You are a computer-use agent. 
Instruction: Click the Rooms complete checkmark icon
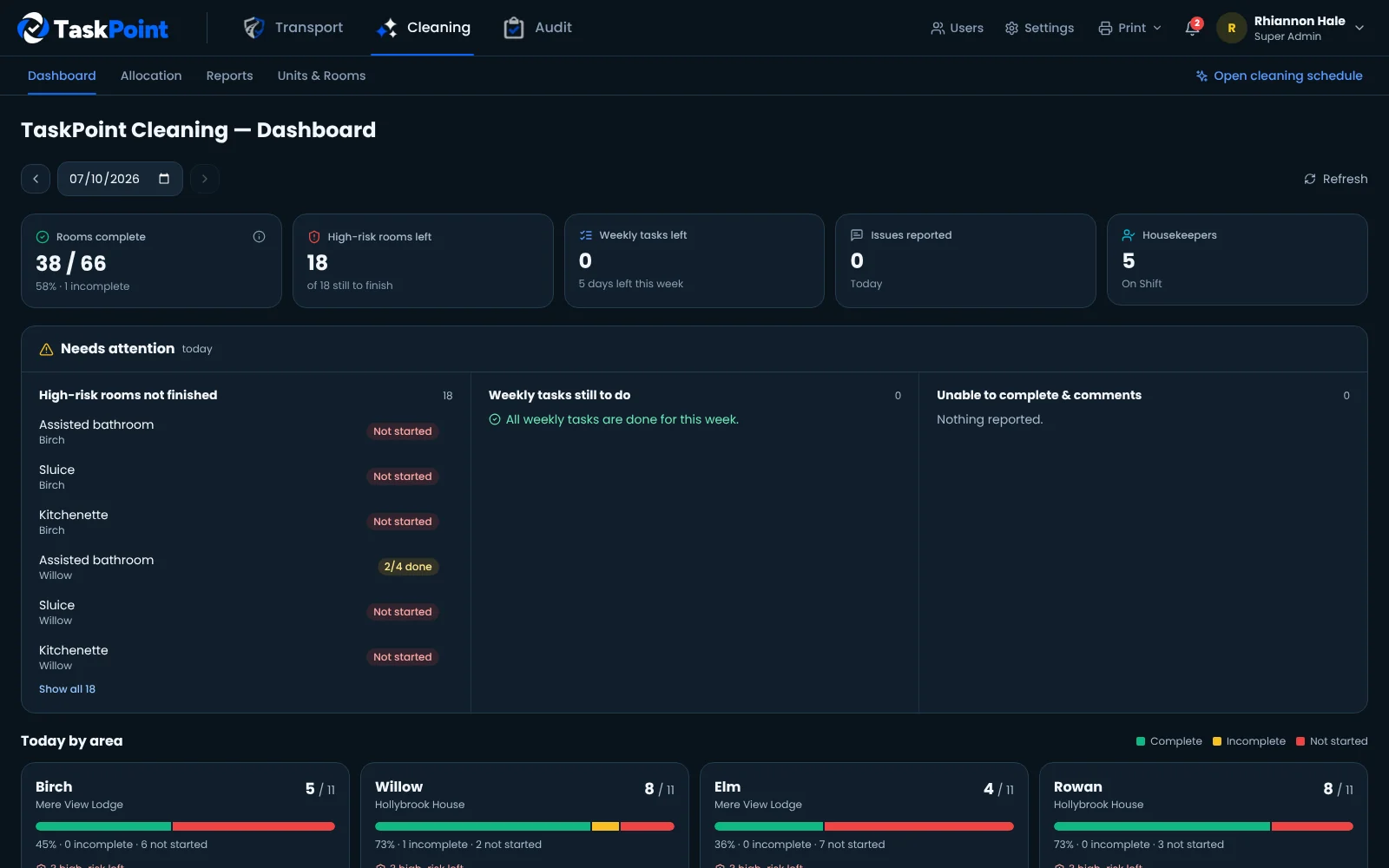pyautogui.click(x=43, y=237)
